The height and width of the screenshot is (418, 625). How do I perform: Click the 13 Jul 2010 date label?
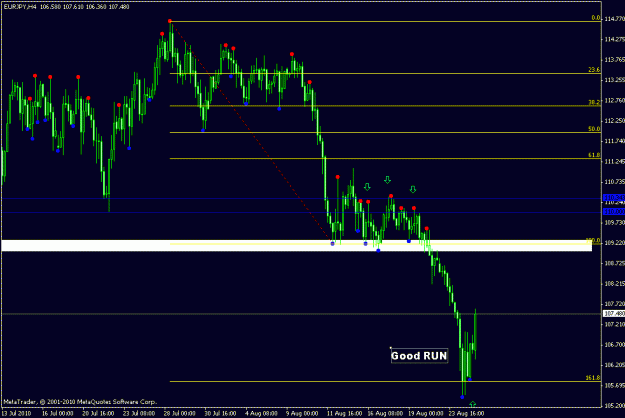[16, 414]
